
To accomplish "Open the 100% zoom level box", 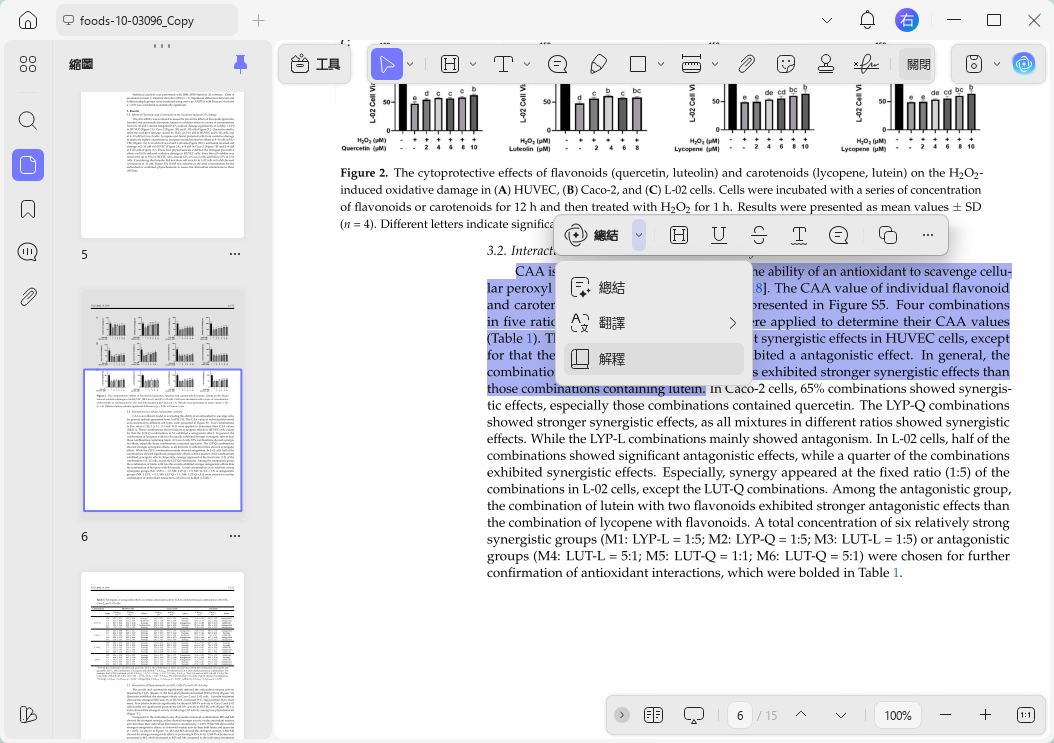I will point(897,715).
